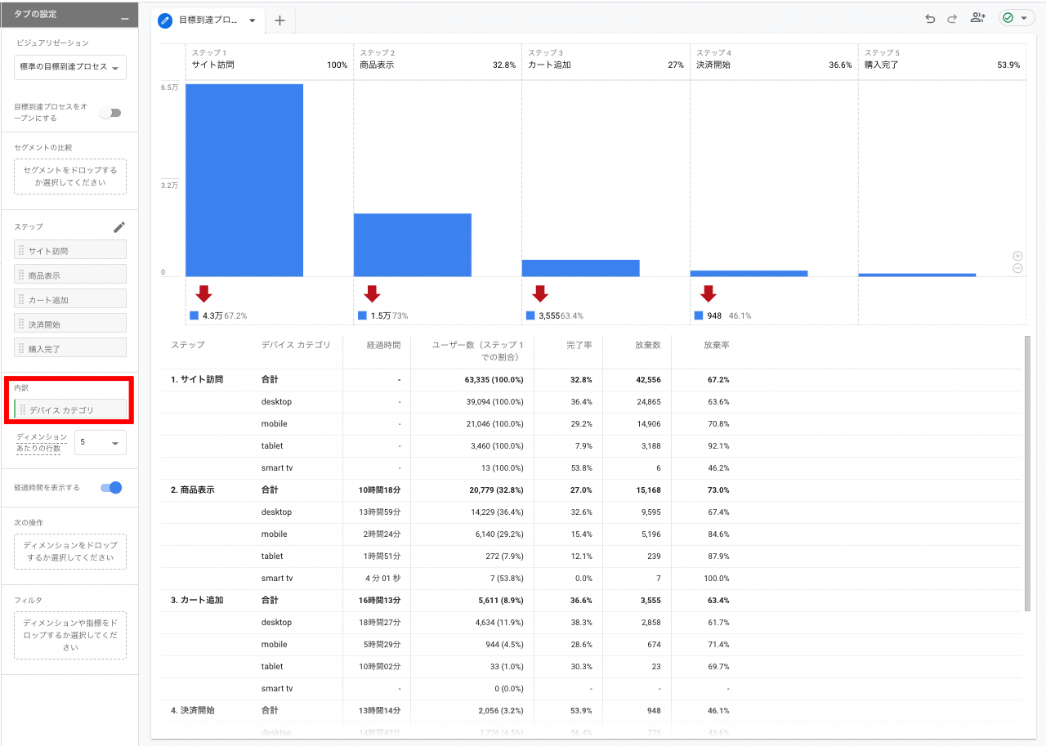Click the 次の操作 dimension drop zone

pyautogui.click(x=70, y=551)
